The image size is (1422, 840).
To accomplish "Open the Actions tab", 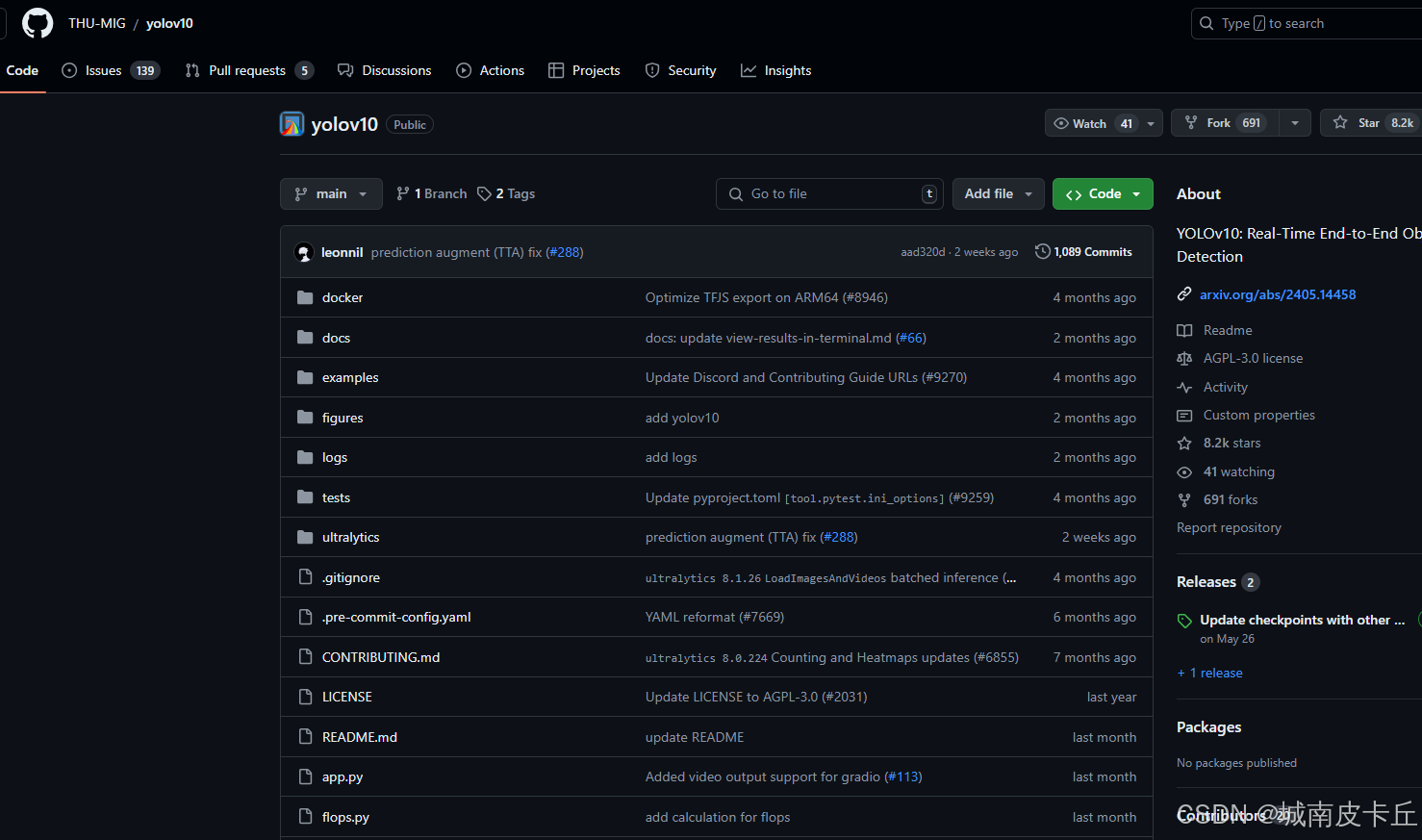I will [491, 70].
